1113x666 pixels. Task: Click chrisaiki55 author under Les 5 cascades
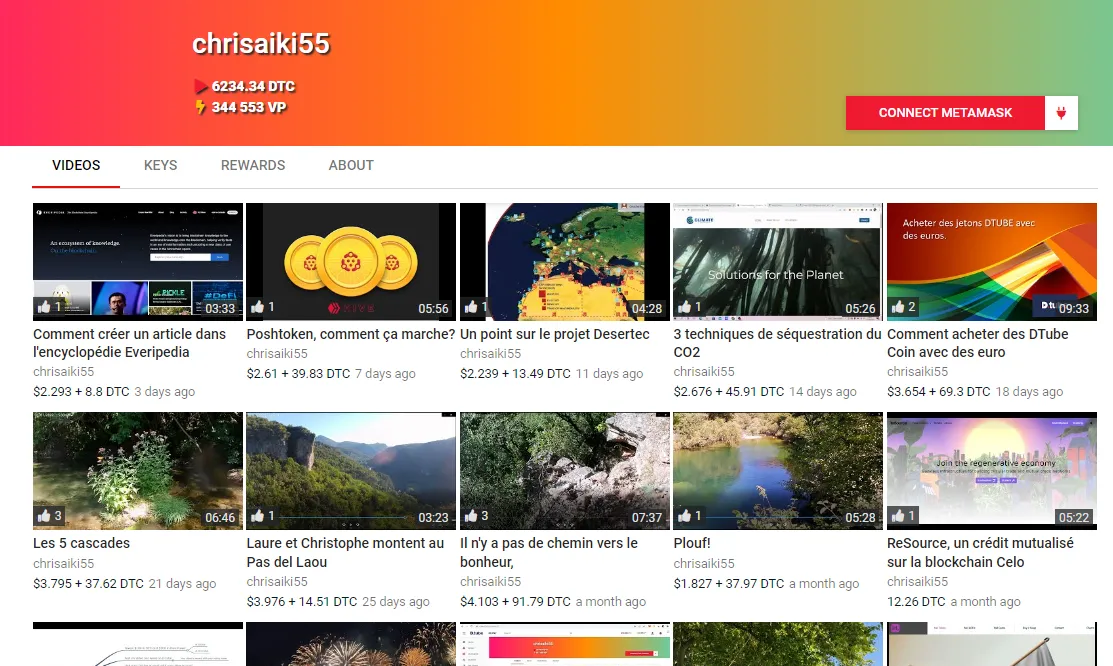point(64,563)
